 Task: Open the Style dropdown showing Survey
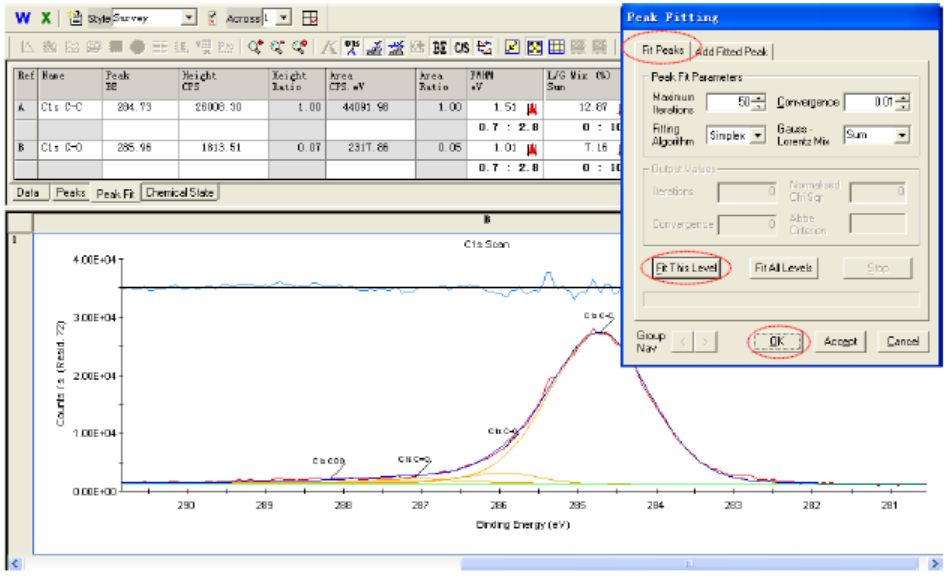(x=190, y=17)
